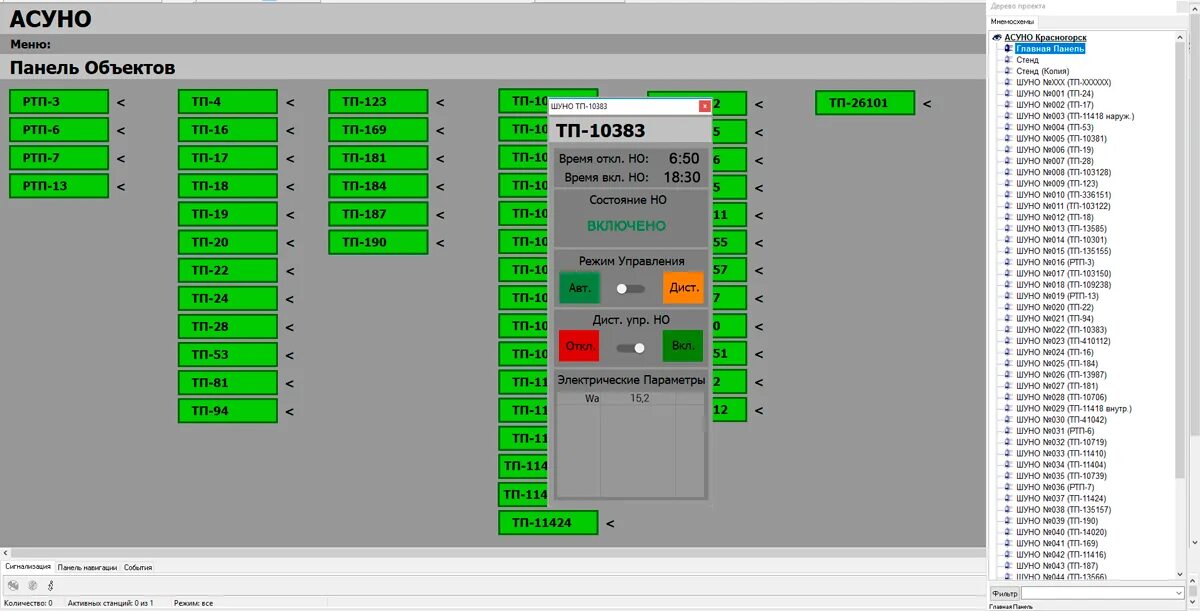Click the time value 6:50

tap(684, 158)
